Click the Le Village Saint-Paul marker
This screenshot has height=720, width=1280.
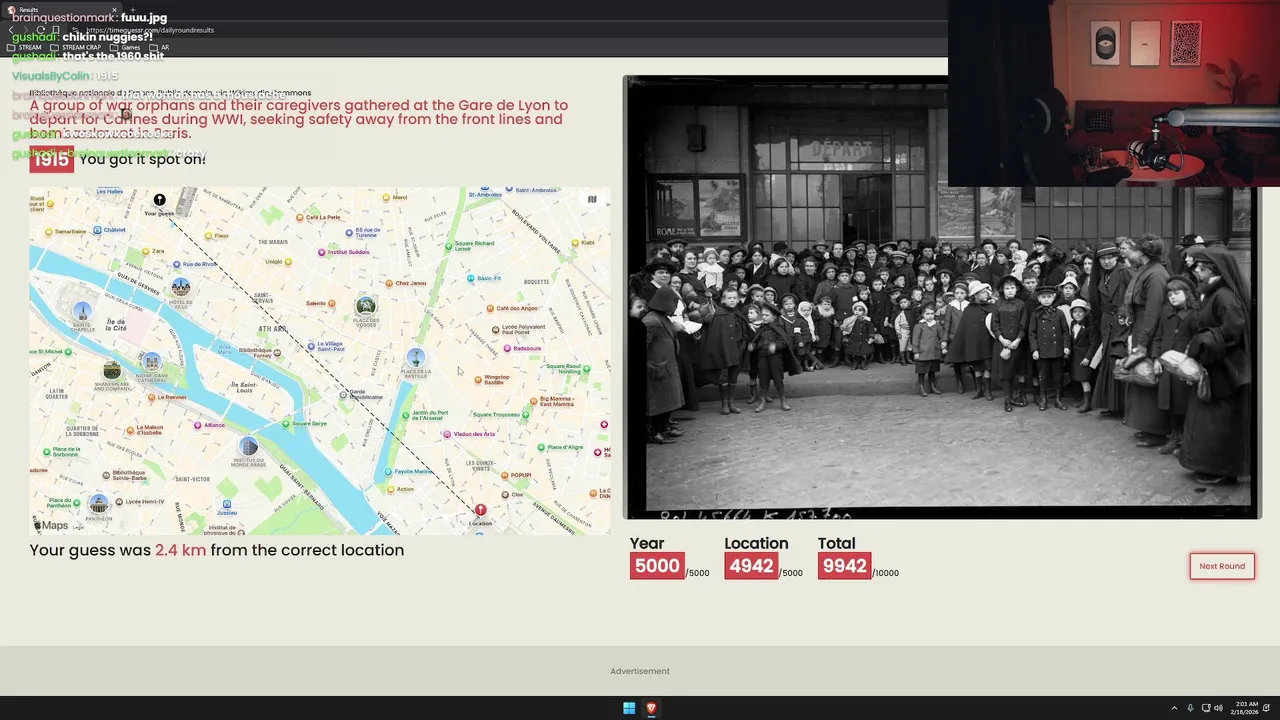click(x=310, y=346)
